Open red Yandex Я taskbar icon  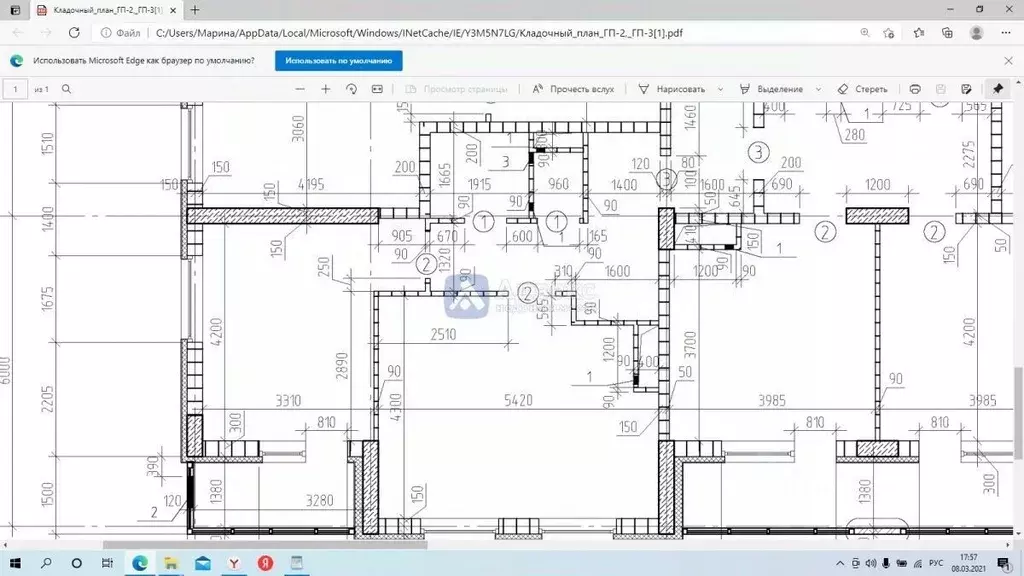pyautogui.click(x=265, y=563)
